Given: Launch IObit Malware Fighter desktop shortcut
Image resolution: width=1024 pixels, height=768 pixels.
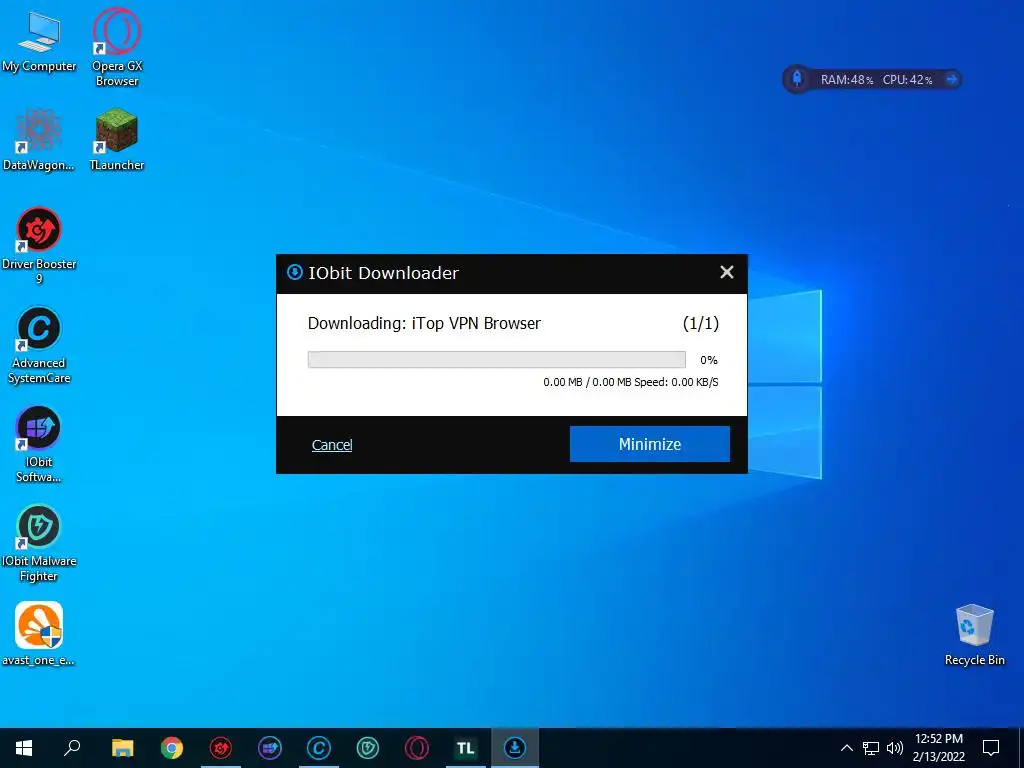Looking at the screenshot, I should click(39, 543).
